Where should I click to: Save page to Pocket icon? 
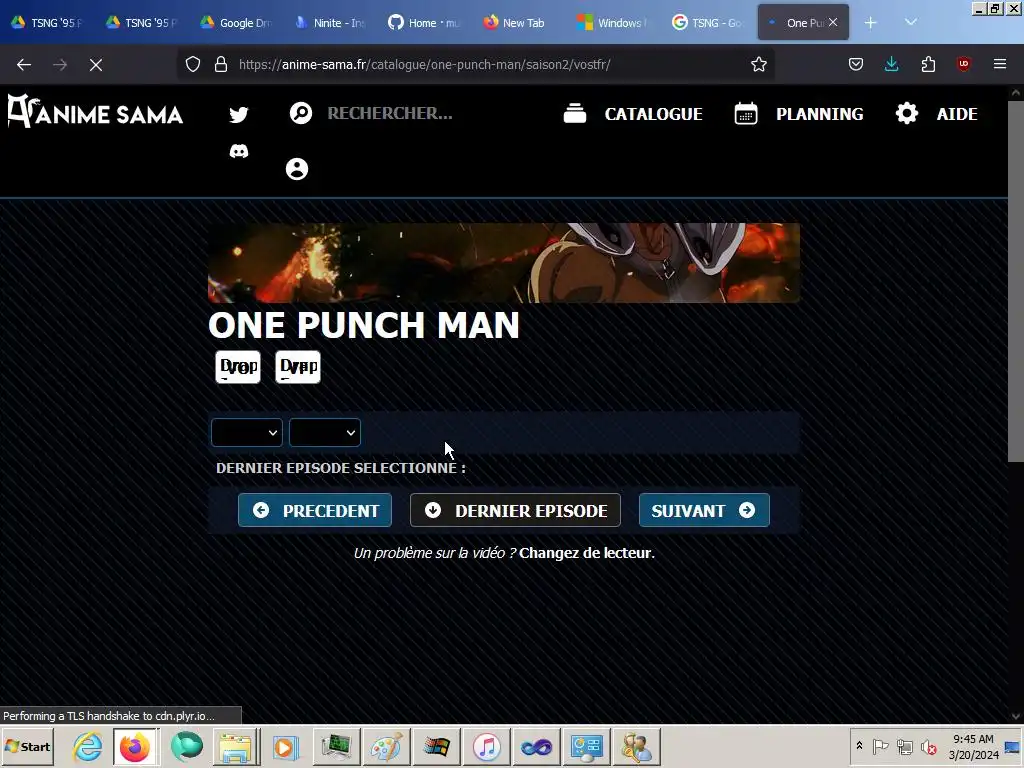[856, 64]
